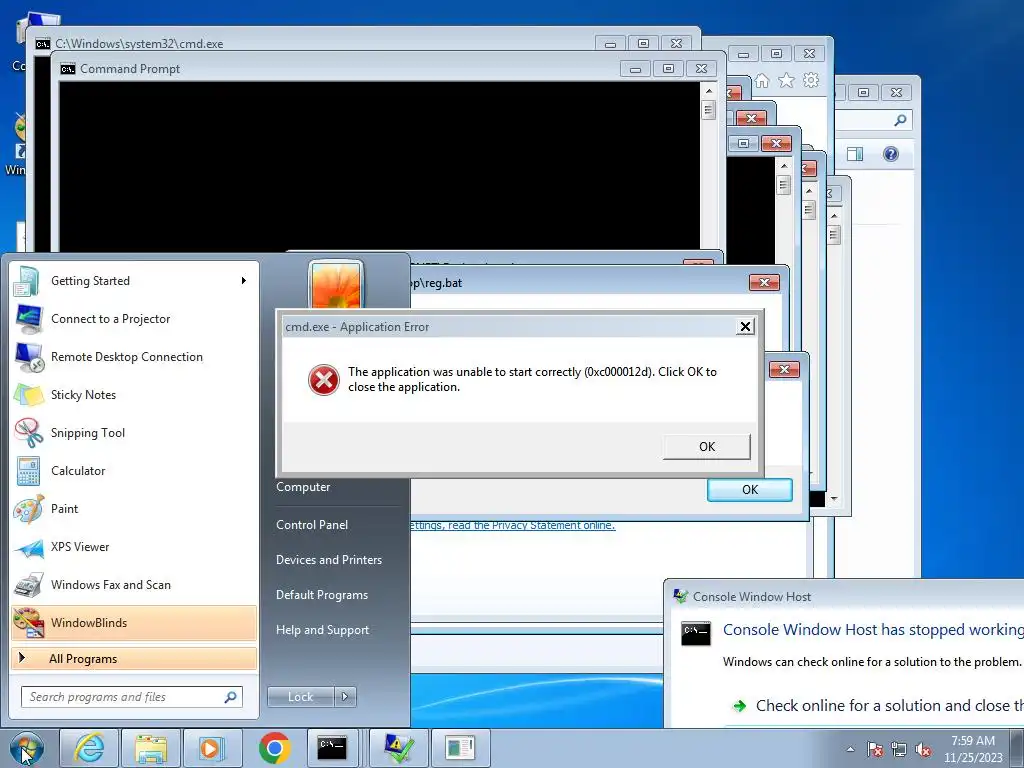The image size is (1024, 768).
Task: Click the Start orb button
Action: 26,748
